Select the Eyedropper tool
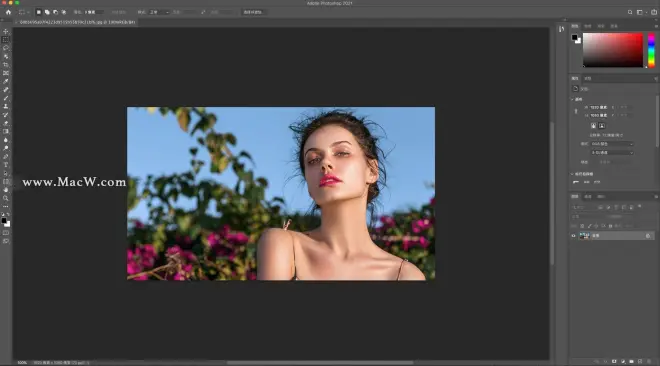The height and width of the screenshot is (366, 660). pos(5,81)
